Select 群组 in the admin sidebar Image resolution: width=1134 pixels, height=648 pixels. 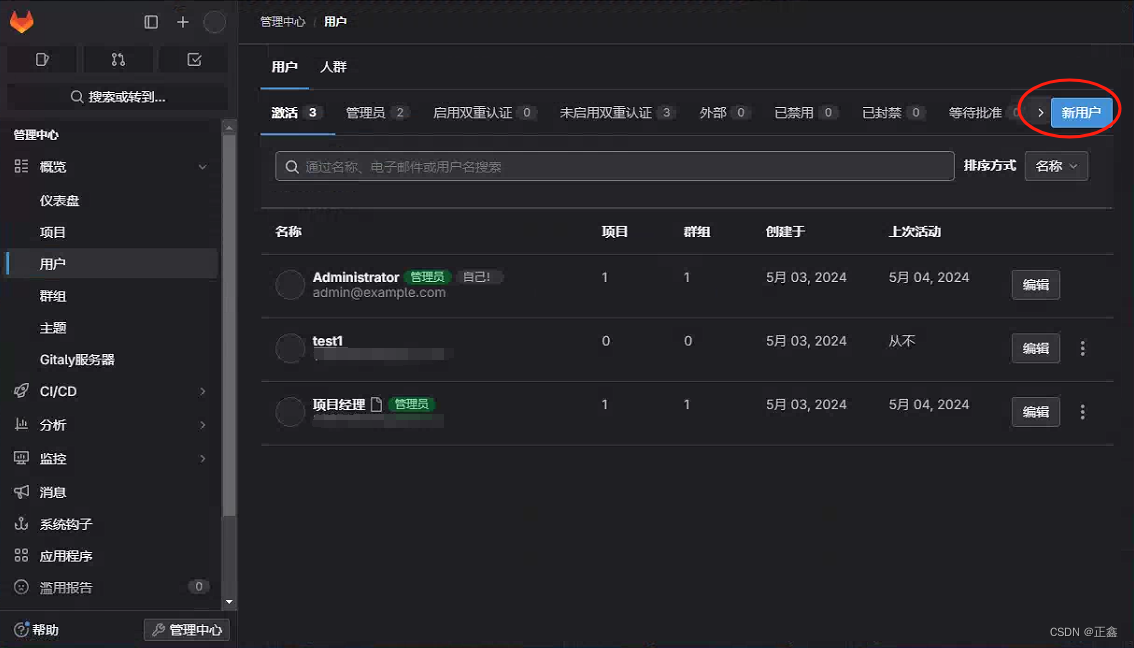click(52, 295)
